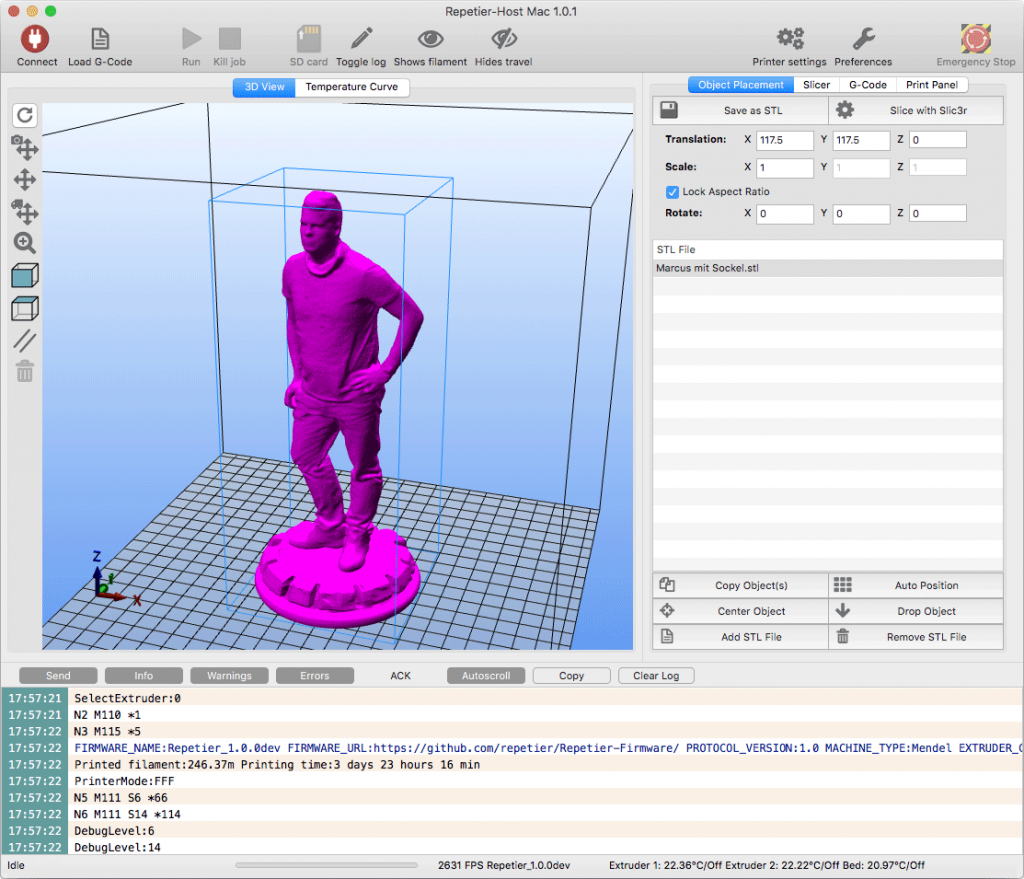Open the Slicer tab
The height and width of the screenshot is (879, 1024).
(816, 84)
